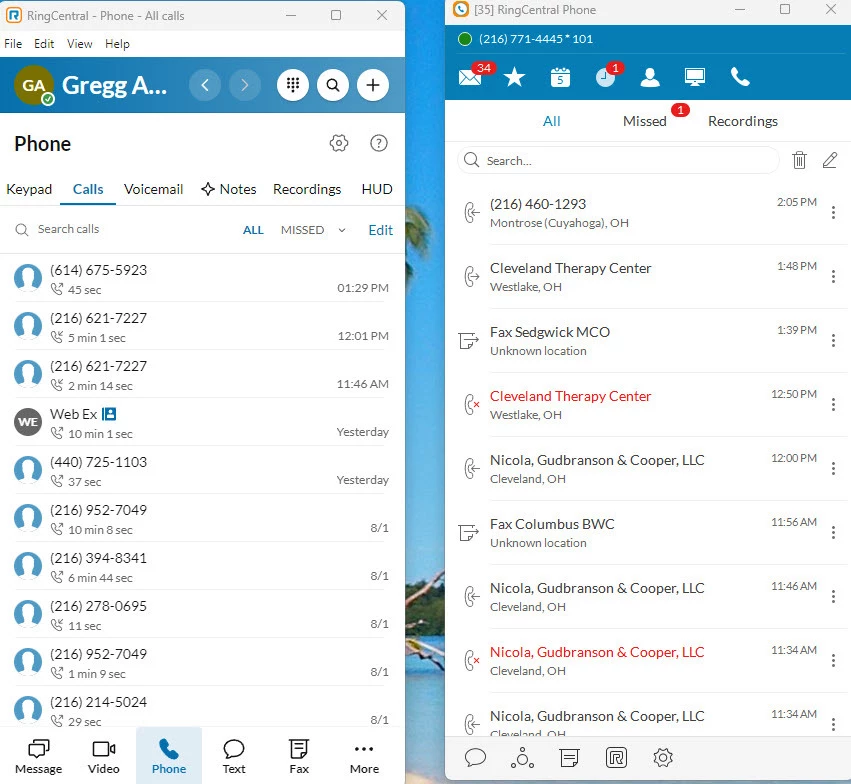This screenshot has height=784, width=851.
Task: Click Web Ex contact card icon
Action: click(x=109, y=414)
